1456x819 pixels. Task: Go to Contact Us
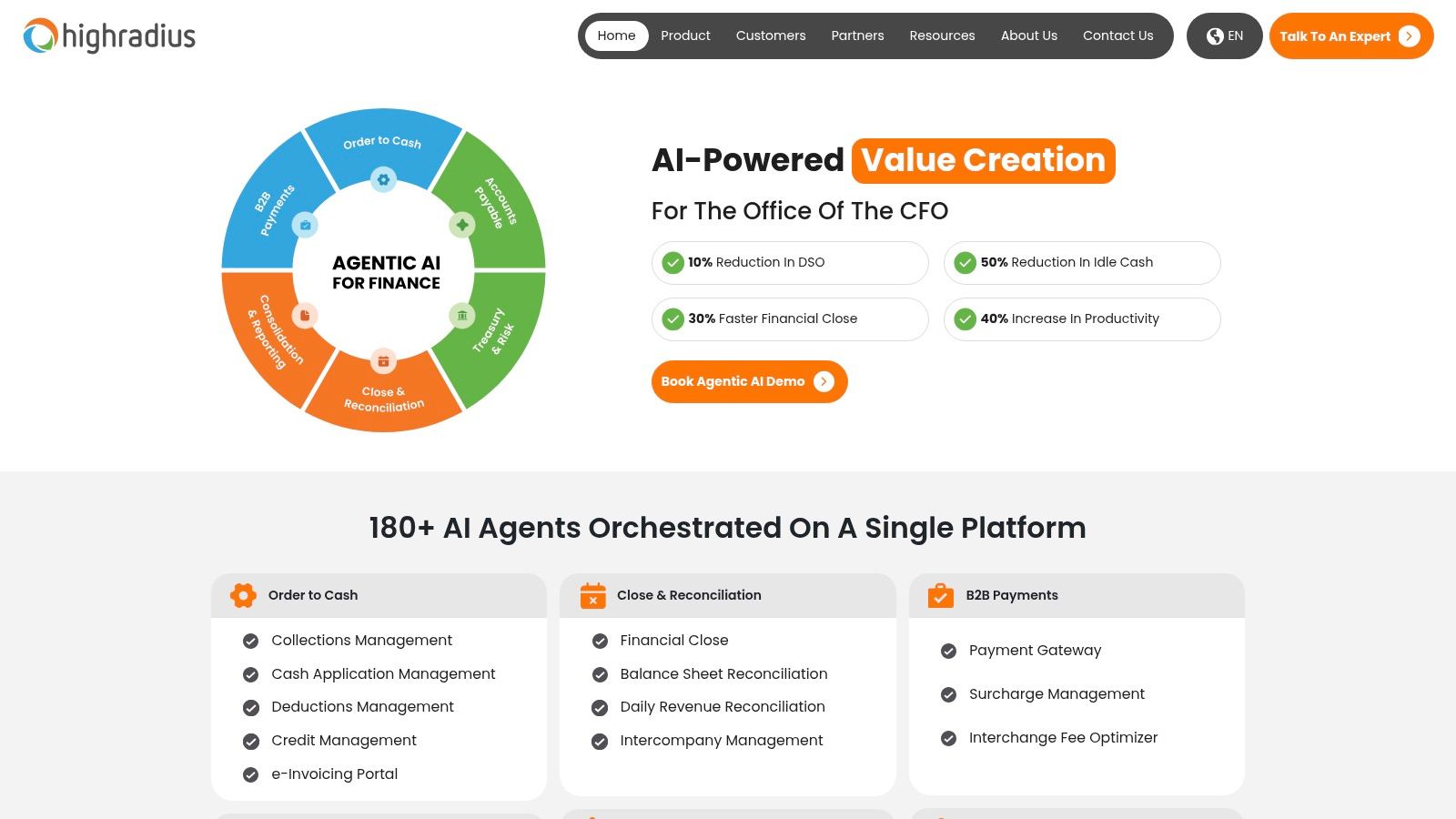[x=1117, y=35]
